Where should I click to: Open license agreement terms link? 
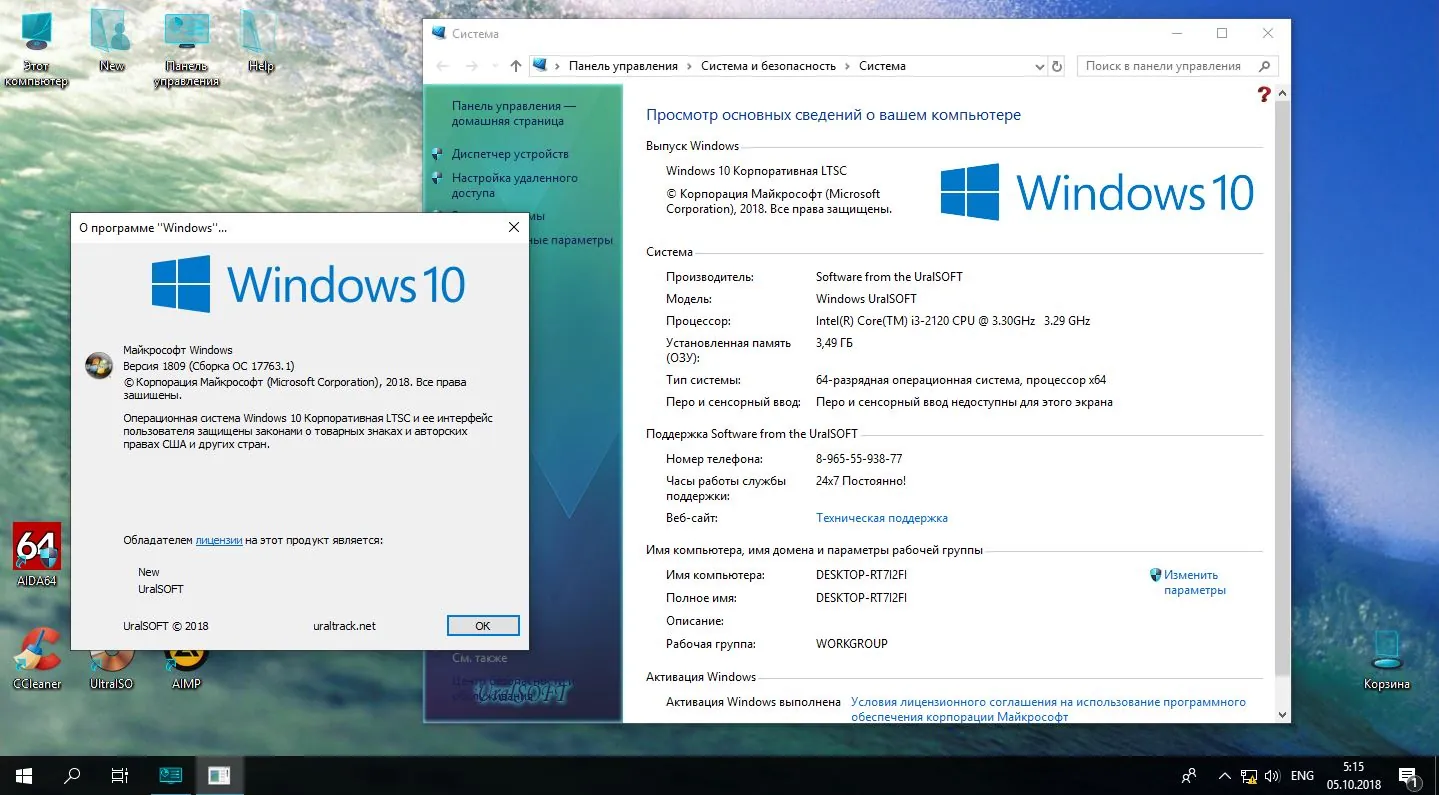[1048, 709]
